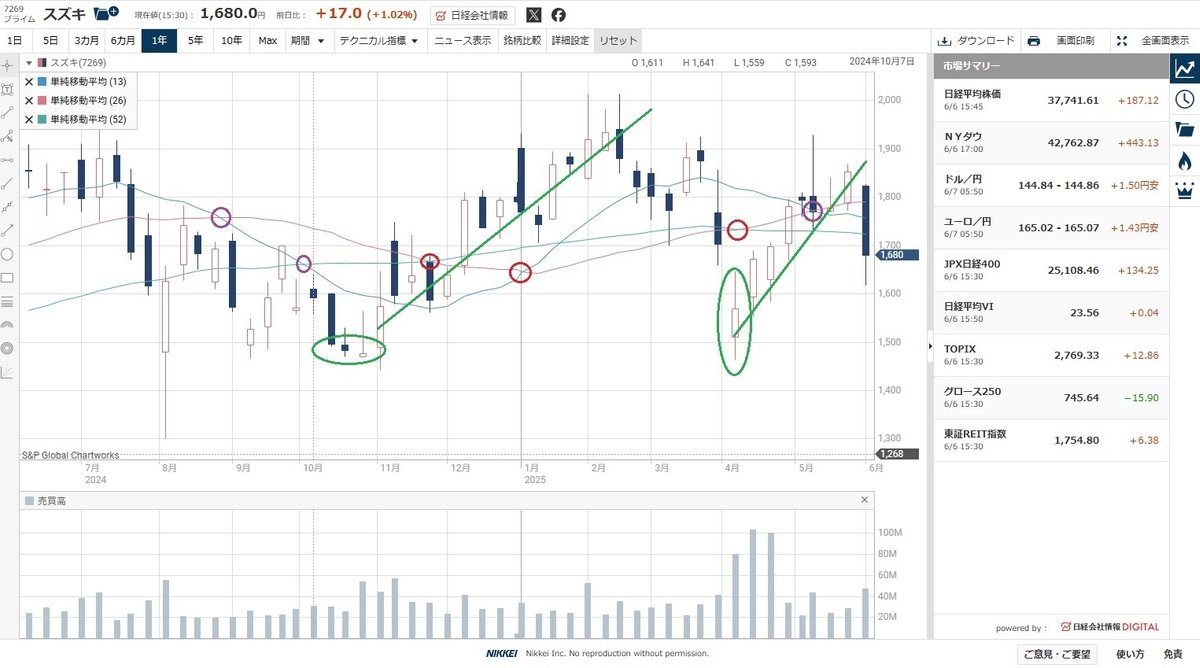
Task: Open the 期間 dropdown
Action: point(307,41)
